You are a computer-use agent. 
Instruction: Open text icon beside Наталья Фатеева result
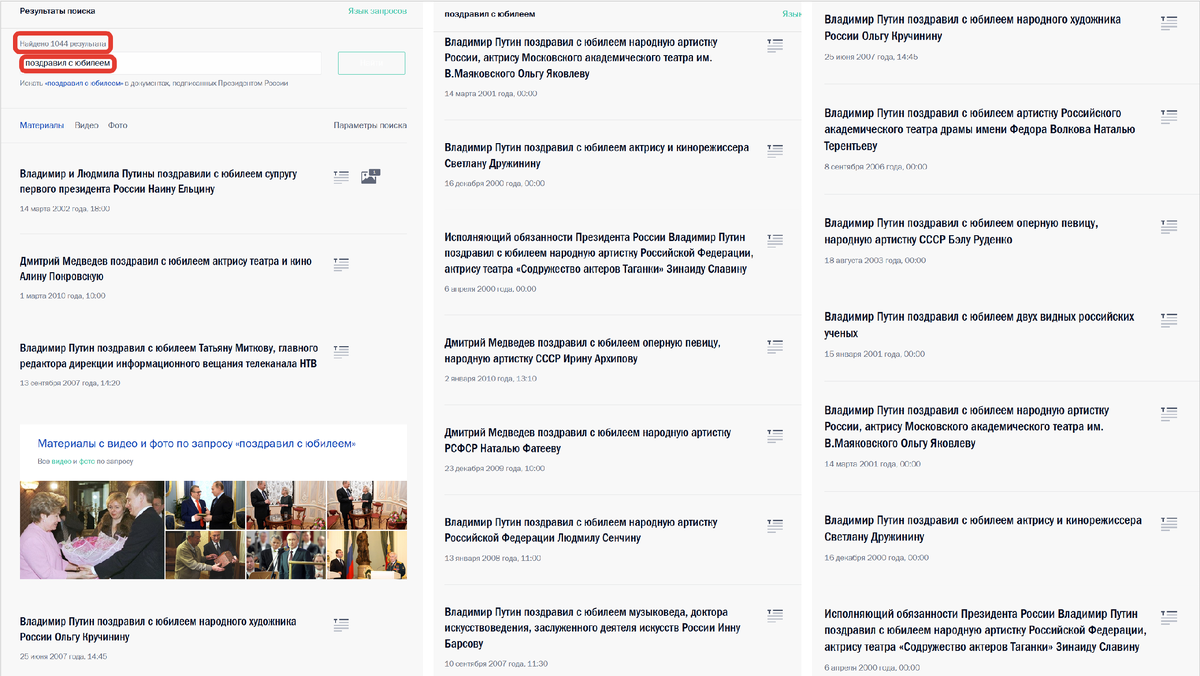[x=774, y=436]
